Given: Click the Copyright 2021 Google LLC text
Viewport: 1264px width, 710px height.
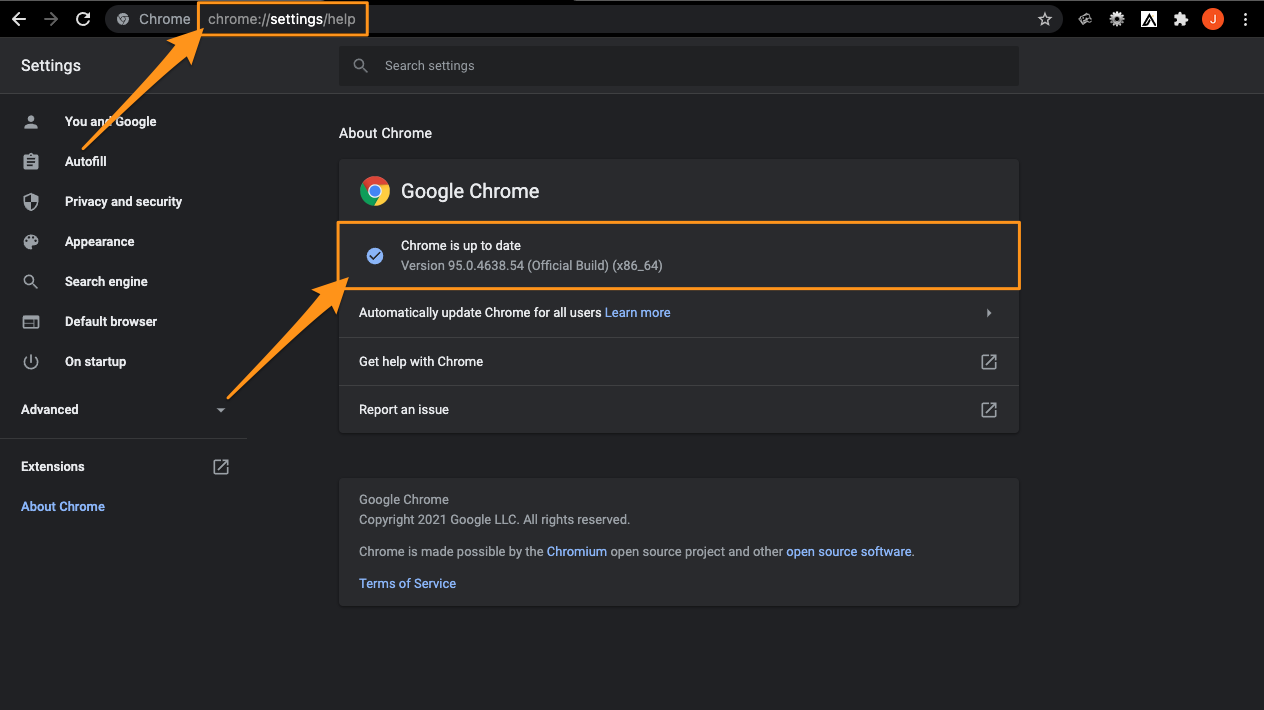Looking at the screenshot, I should 494,519.
